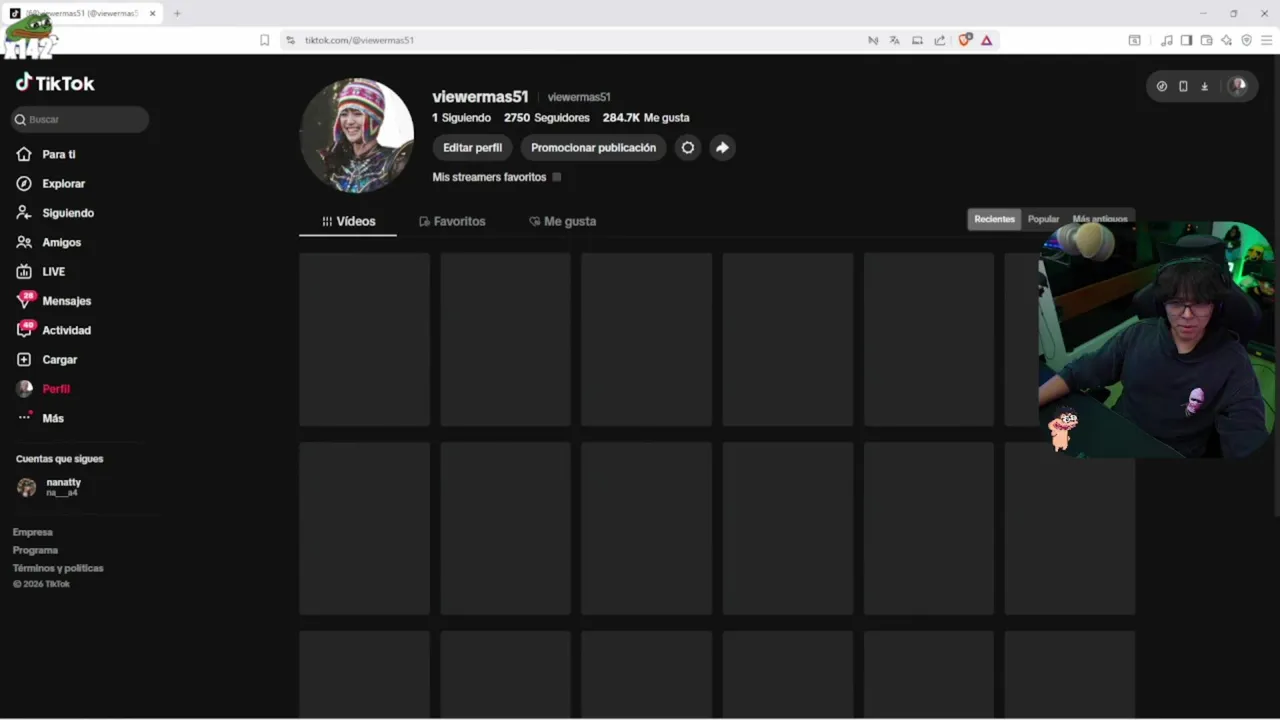Expand the Empresa footer section

[x=33, y=533]
